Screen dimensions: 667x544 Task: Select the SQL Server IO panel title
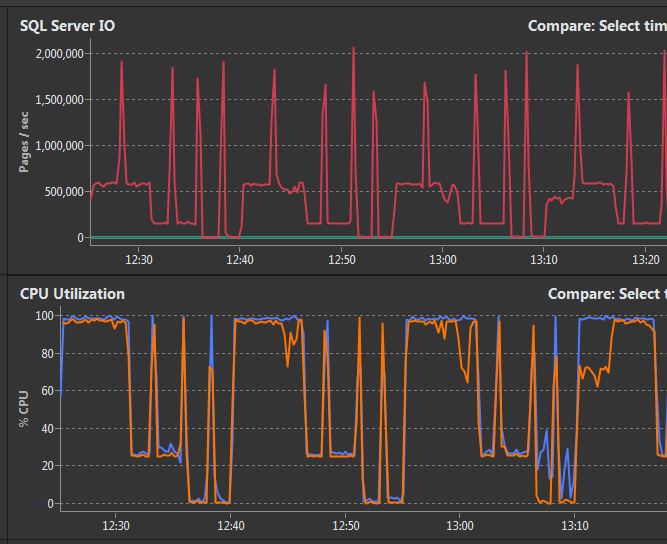coord(67,26)
